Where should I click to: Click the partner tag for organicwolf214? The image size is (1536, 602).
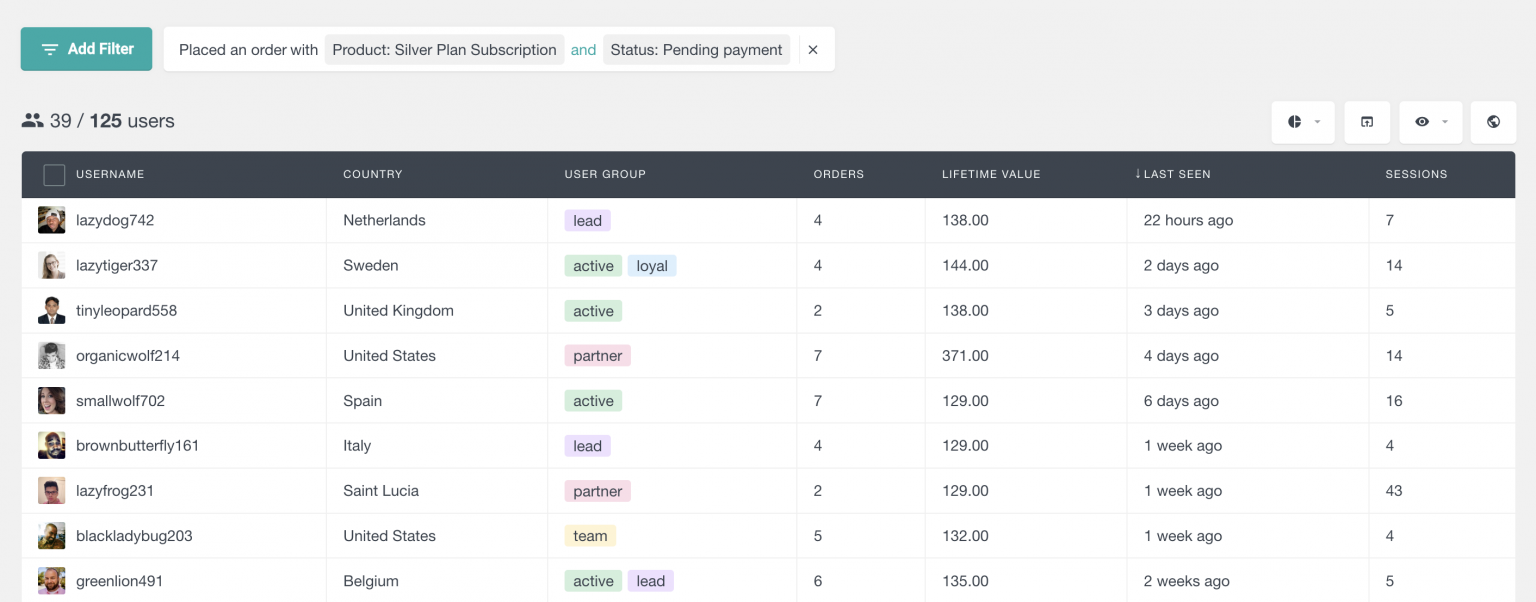pos(597,355)
